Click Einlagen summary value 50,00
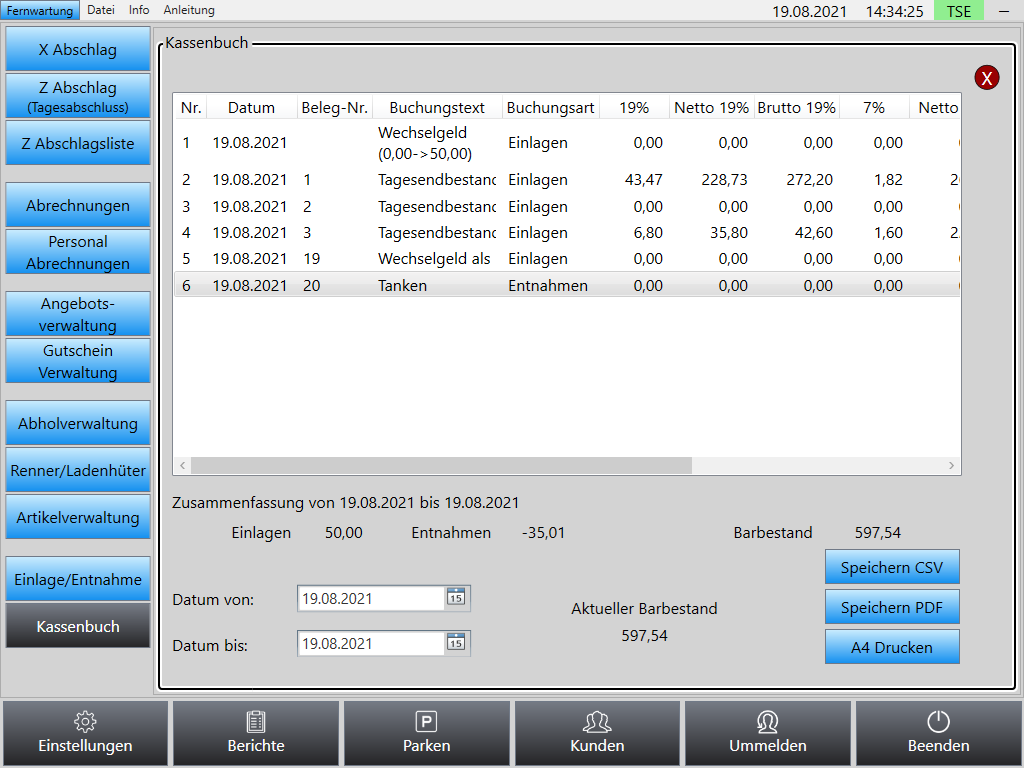 pyautogui.click(x=344, y=532)
